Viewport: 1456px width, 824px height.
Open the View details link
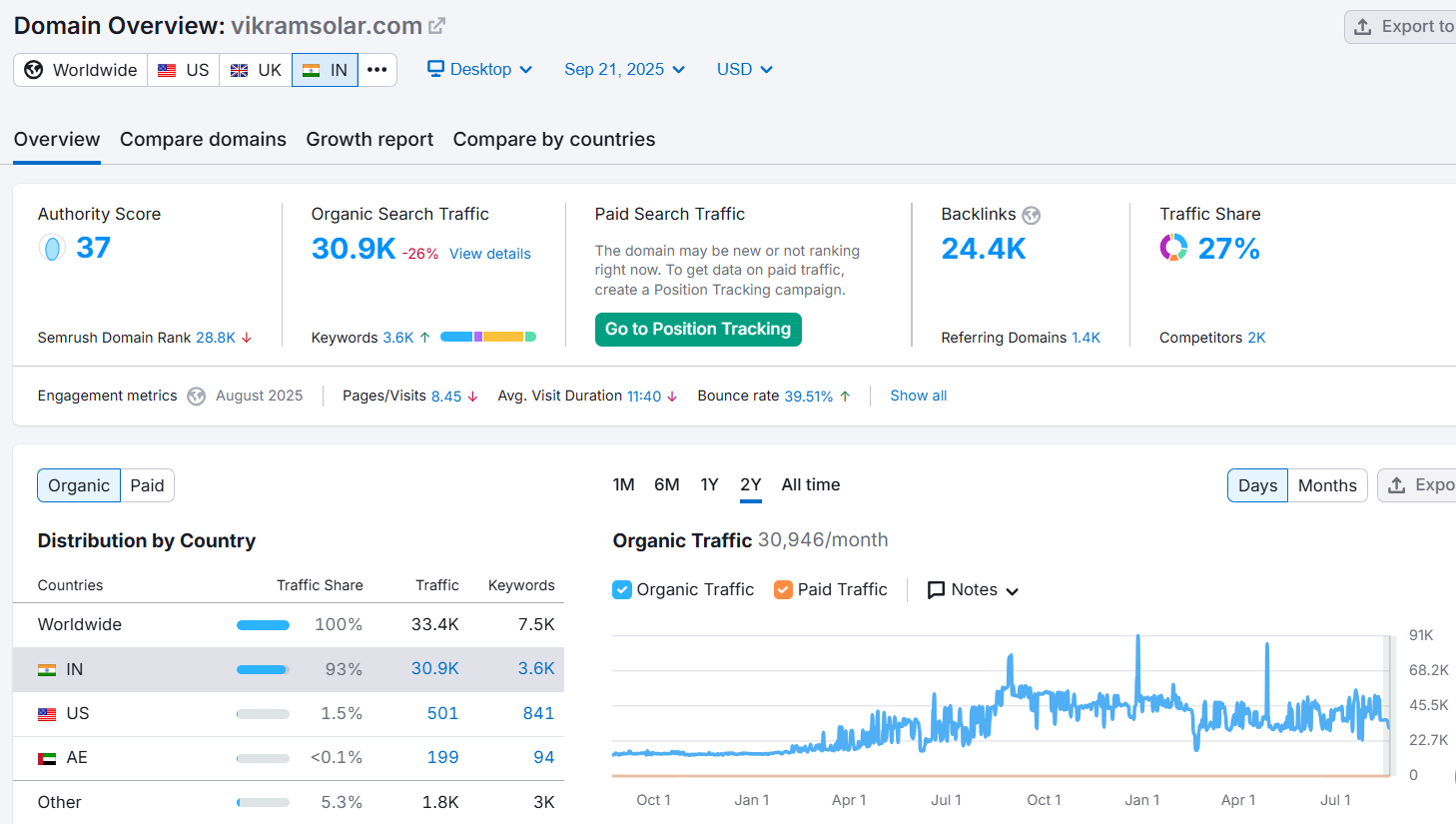tap(490, 254)
